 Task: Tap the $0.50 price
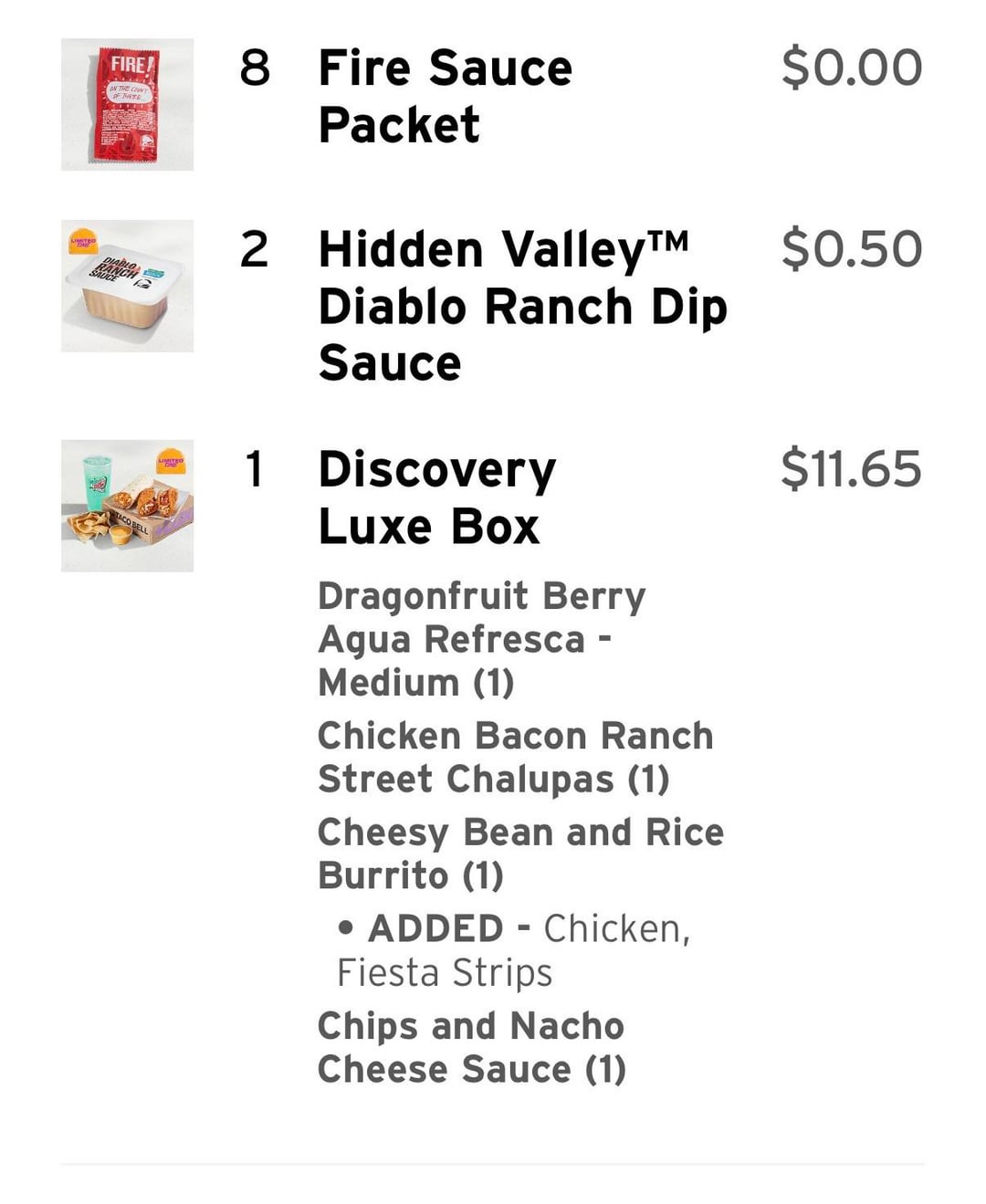click(x=851, y=249)
